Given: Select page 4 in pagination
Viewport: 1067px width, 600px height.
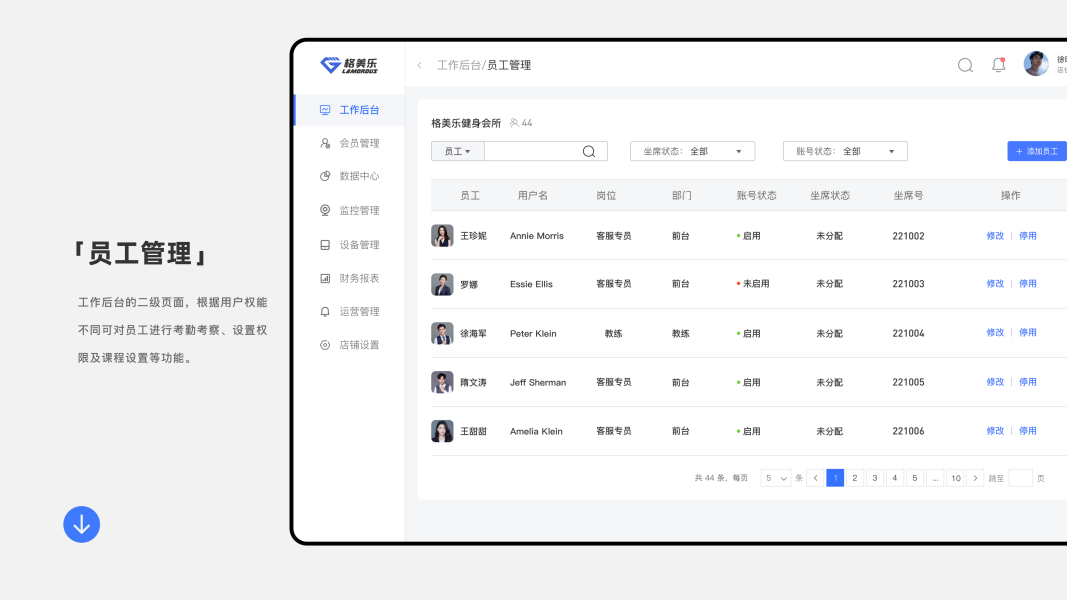Looking at the screenshot, I should pyautogui.click(x=894, y=478).
